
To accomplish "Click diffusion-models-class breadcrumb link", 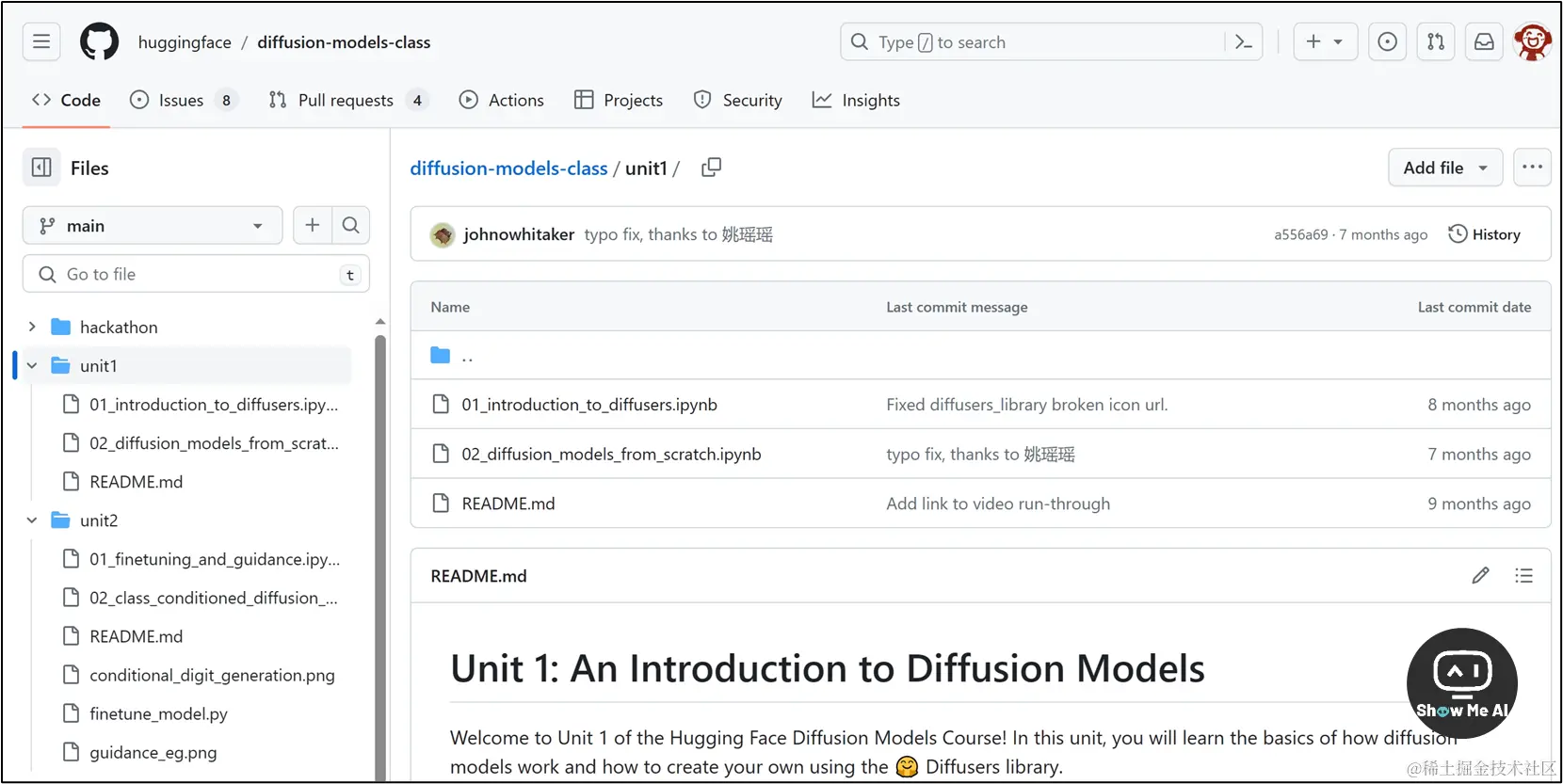I will 508,168.
